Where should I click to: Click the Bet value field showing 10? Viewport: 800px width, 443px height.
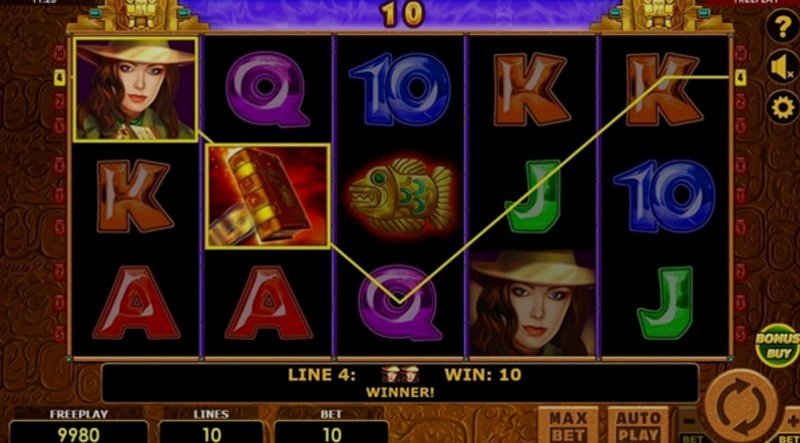tap(332, 434)
